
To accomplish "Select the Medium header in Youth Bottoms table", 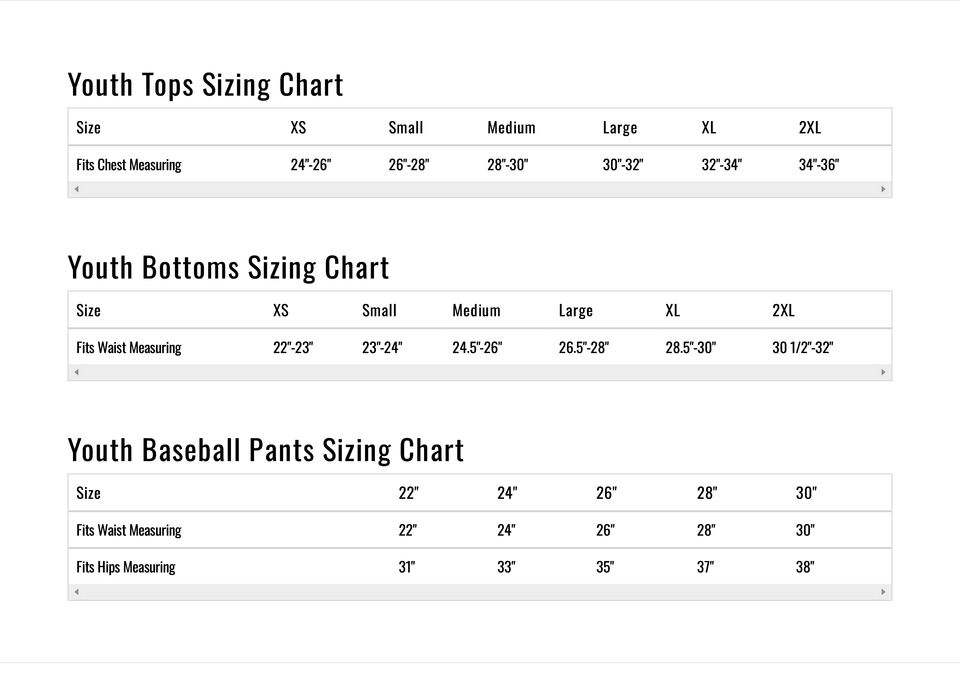I will (x=476, y=310).
